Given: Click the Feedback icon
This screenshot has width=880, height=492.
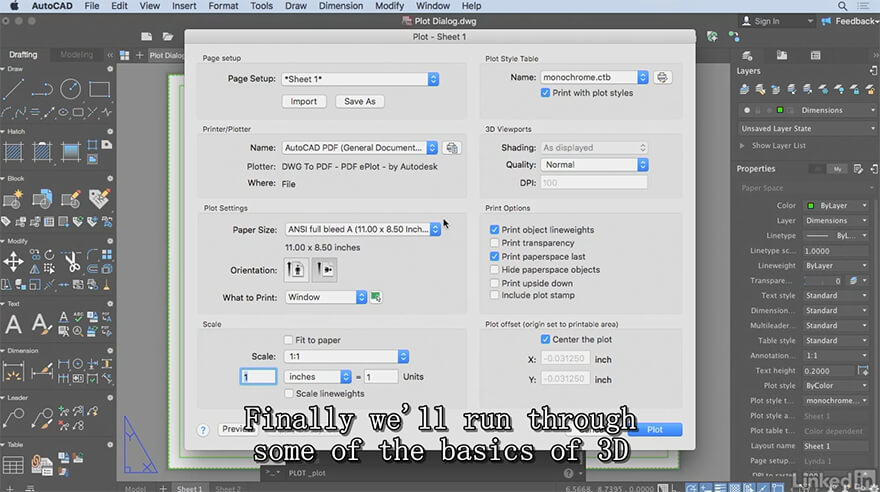Looking at the screenshot, I should click(826, 21).
